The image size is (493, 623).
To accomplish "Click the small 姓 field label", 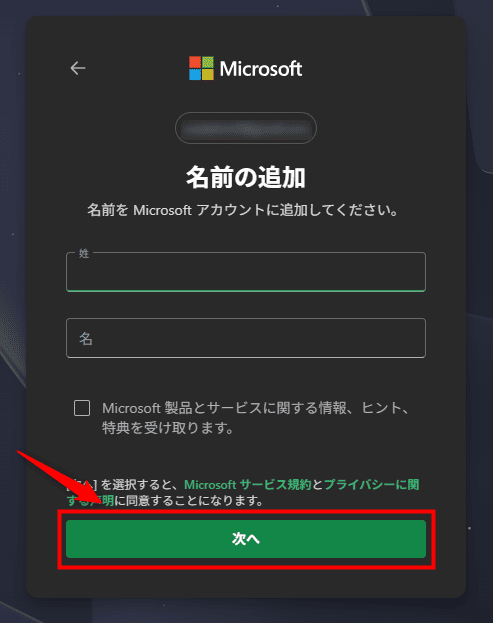I will [x=84, y=253].
